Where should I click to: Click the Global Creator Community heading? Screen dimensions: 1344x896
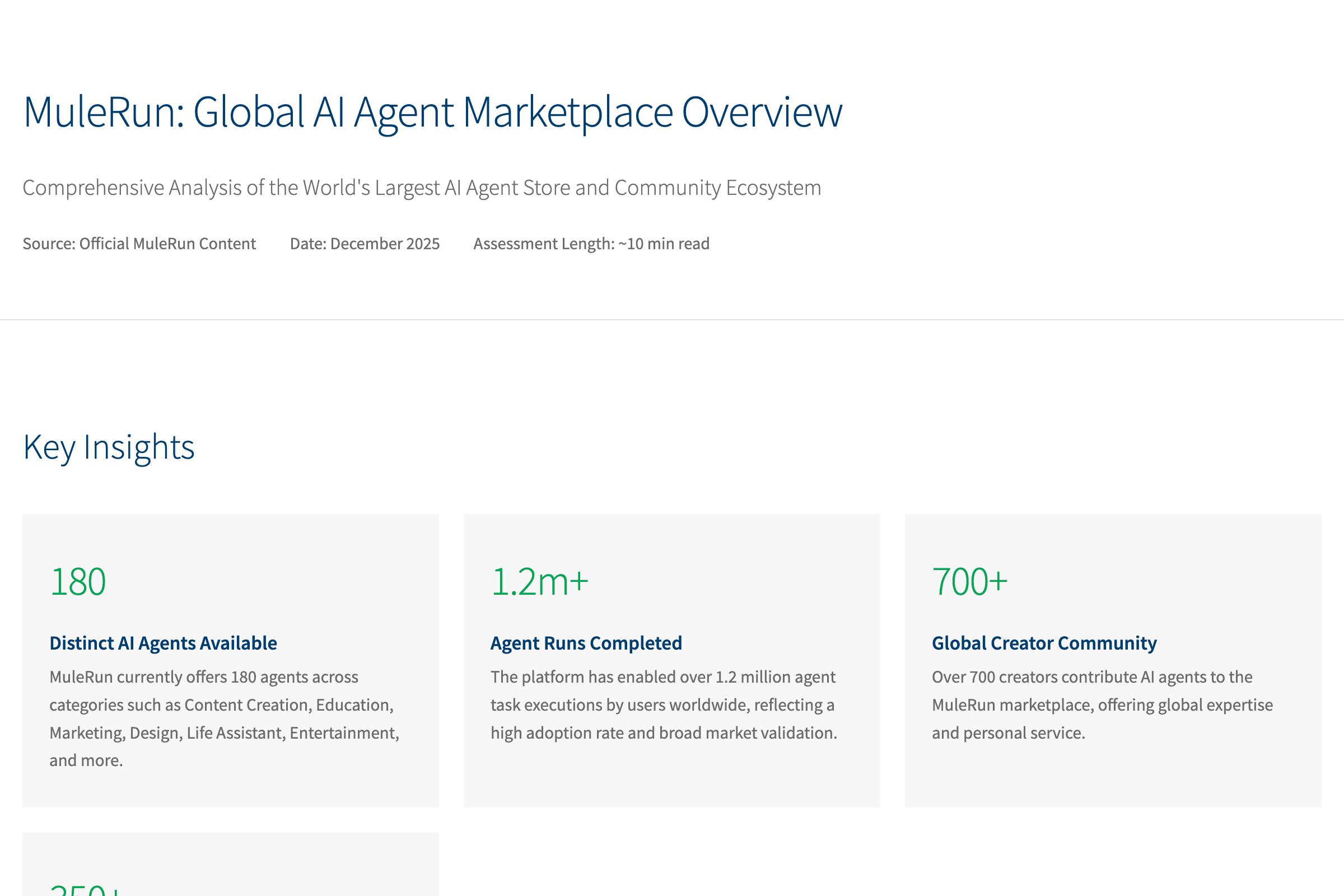[x=1043, y=643]
